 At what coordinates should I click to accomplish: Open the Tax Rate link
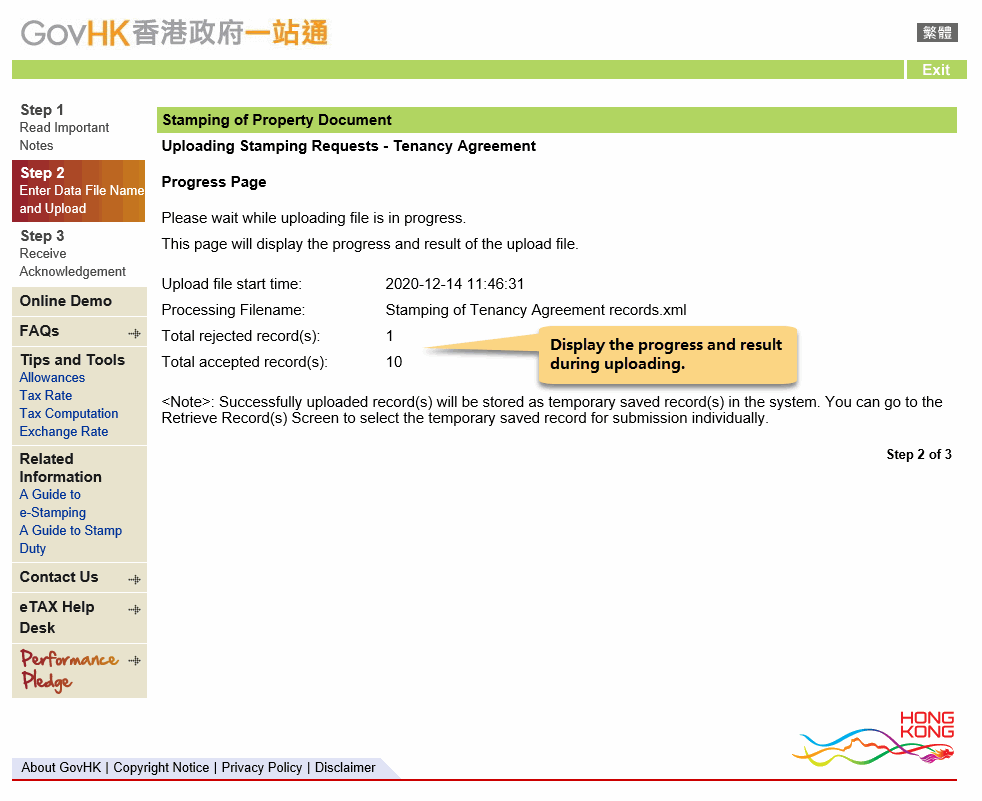(46, 396)
